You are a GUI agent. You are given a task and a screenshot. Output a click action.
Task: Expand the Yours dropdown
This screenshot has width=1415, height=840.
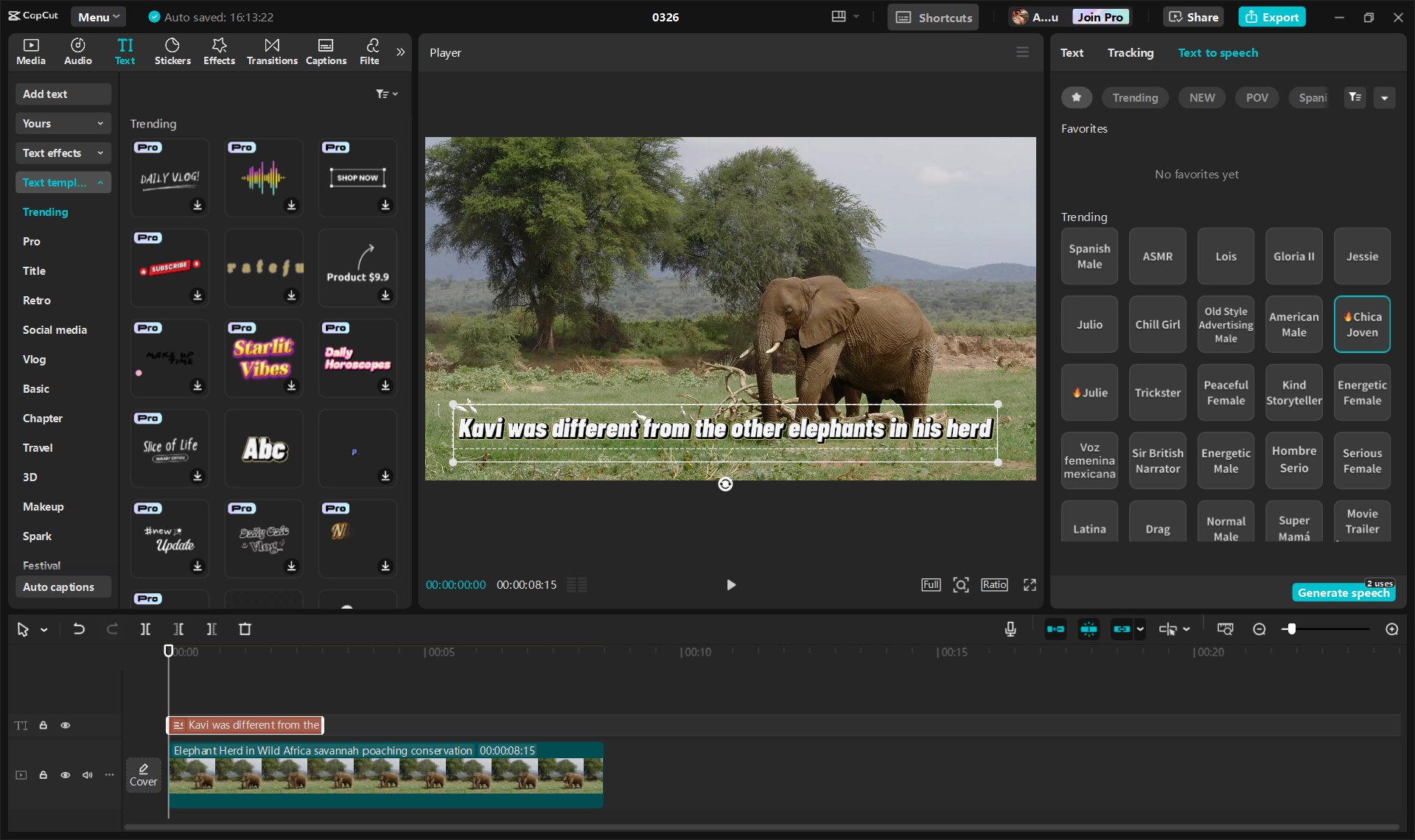pos(63,123)
